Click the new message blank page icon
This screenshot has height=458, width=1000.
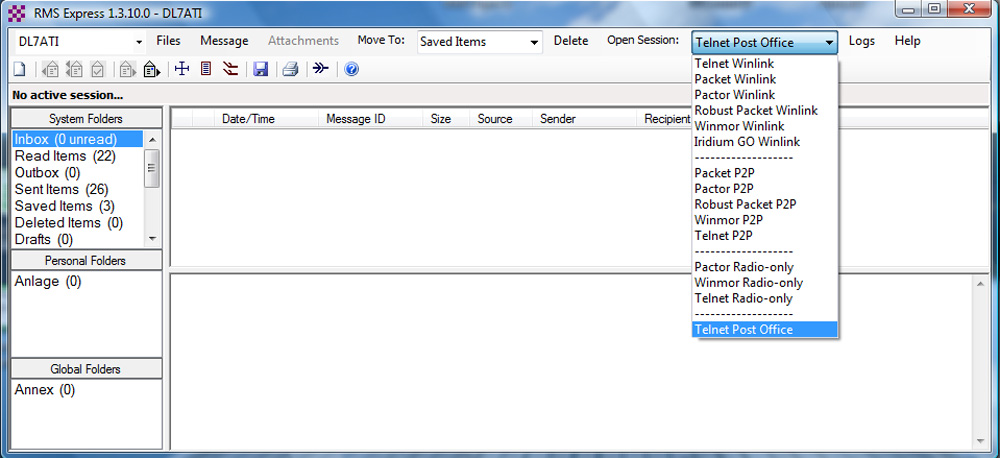tap(19, 69)
